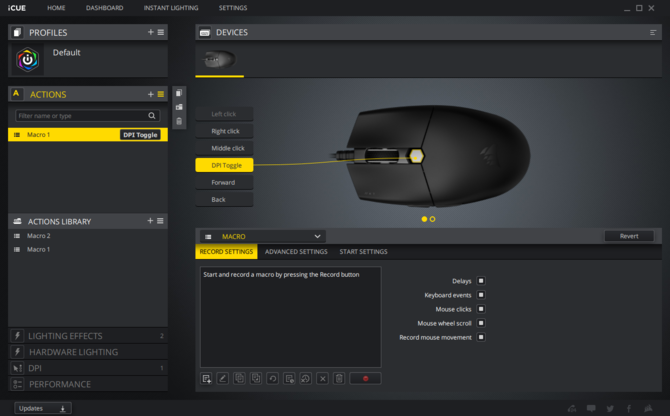This screenshot has height=416, width=670.
Task: Click the X delete icon in macro toolbar
Action: pyautogui.click(x=323, y=378)
